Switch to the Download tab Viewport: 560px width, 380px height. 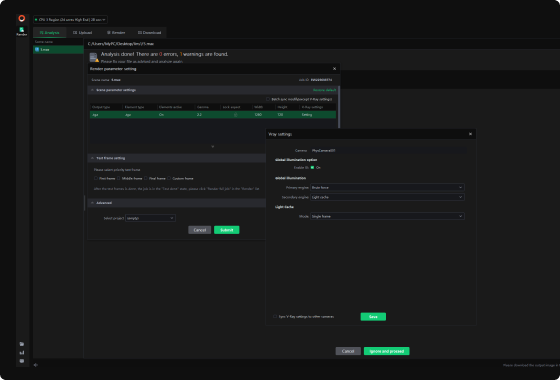pyautogui.click(x=149, y=32)
